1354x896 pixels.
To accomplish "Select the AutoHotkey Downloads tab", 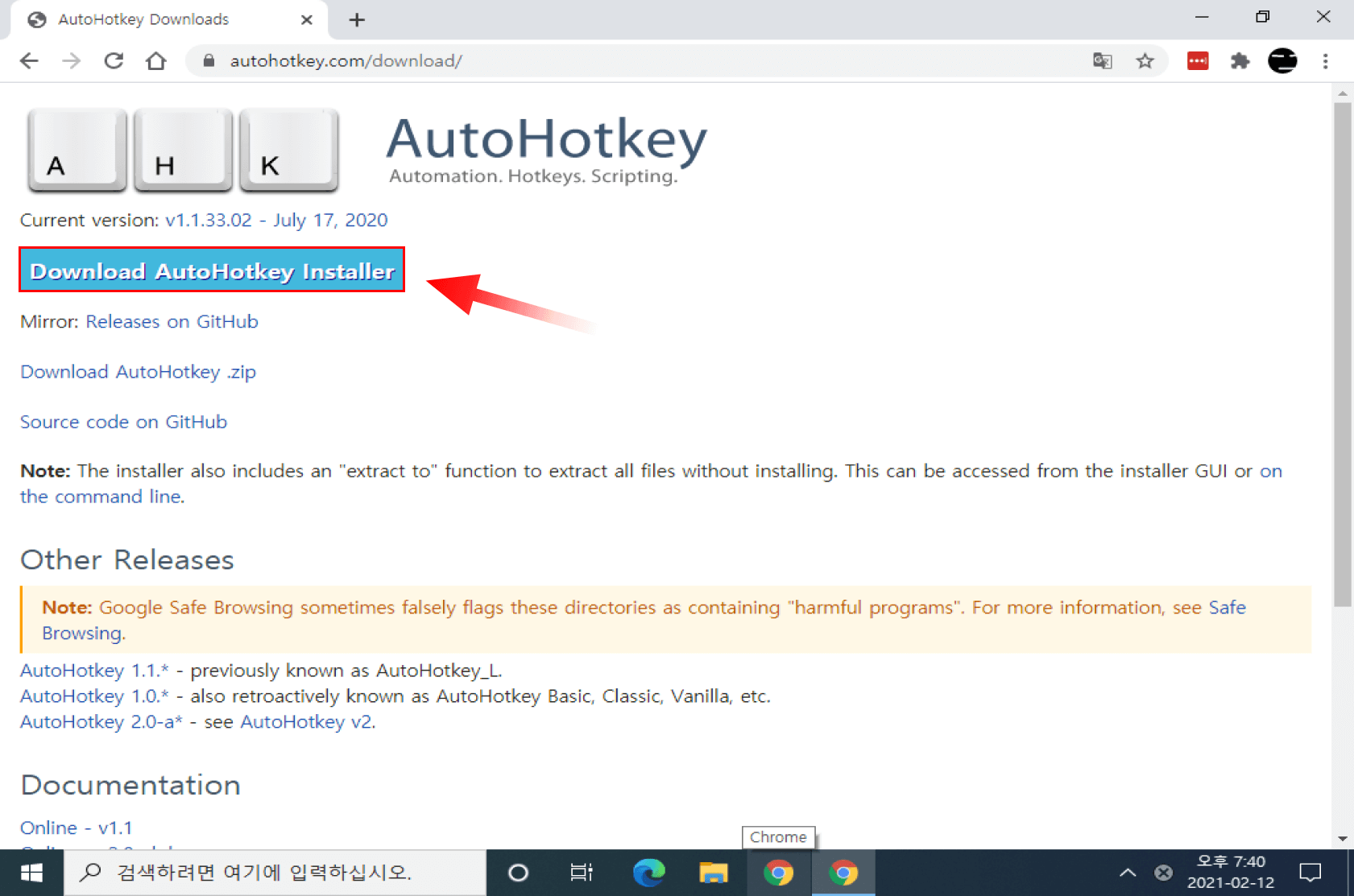I will tap(169, 20).
